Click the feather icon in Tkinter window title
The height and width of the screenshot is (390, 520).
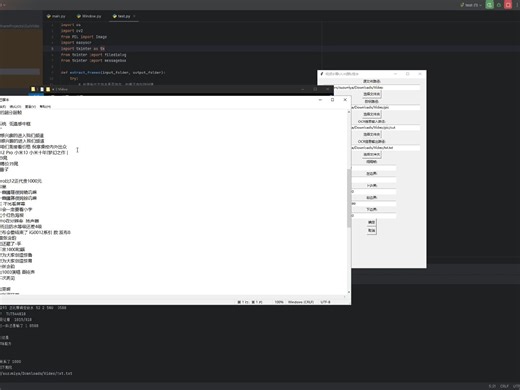(x=322, y=74)
